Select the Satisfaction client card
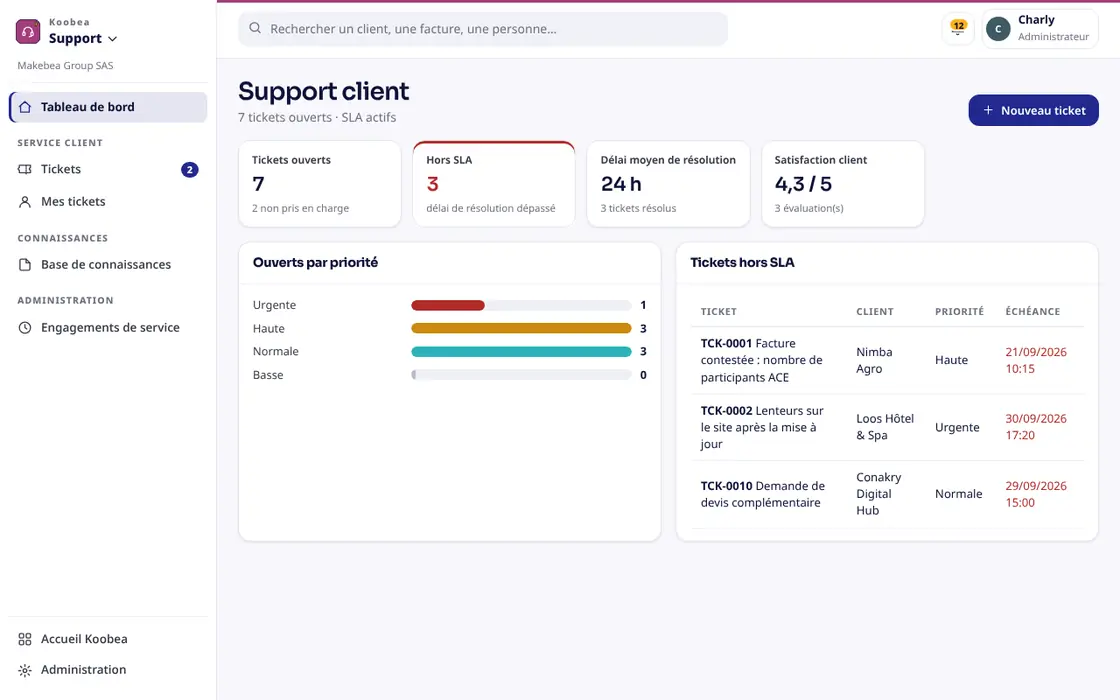 click(x=843, y=184)
